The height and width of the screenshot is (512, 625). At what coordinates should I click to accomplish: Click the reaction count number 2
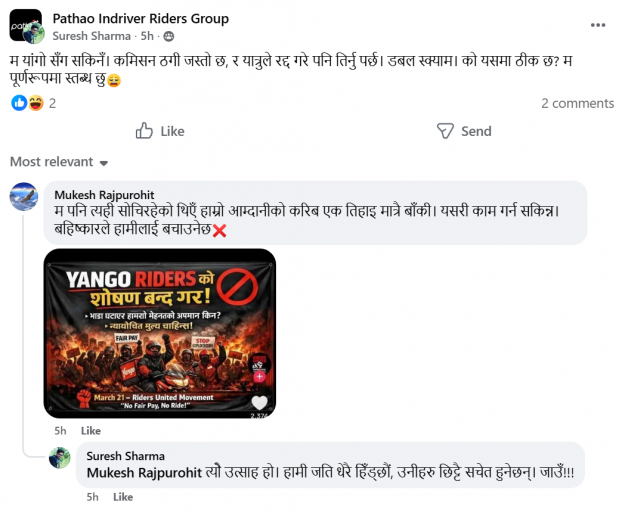(x=52, y=104)
